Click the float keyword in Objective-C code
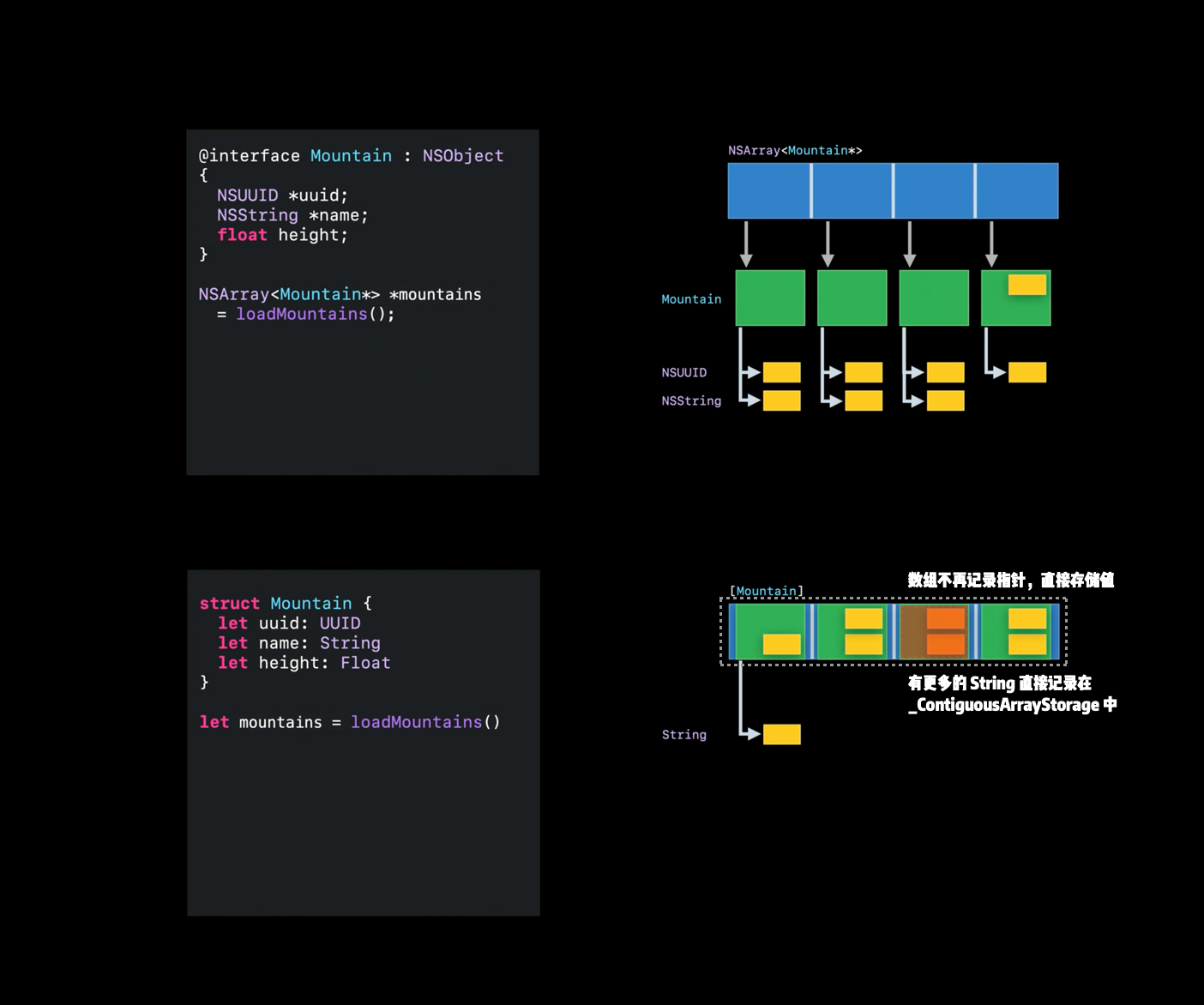 coord(242,235)
